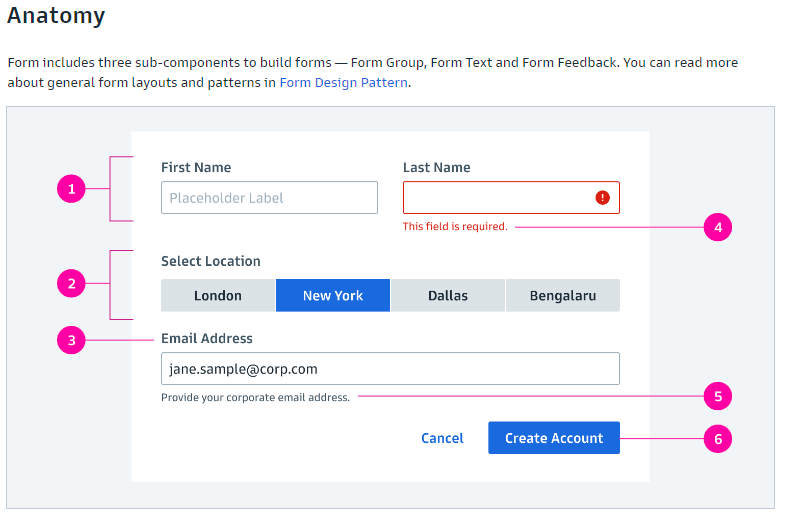Click the Cancel link button

coord(442,438)
